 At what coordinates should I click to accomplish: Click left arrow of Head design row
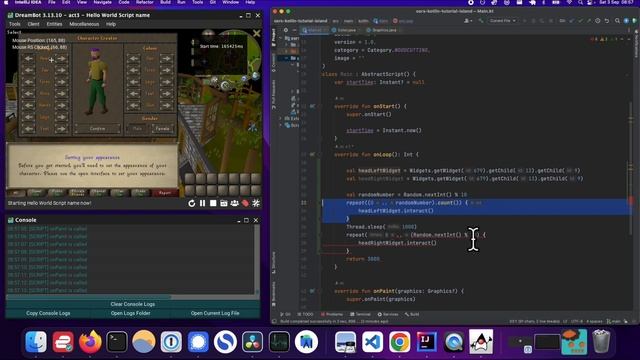point(28,59)
